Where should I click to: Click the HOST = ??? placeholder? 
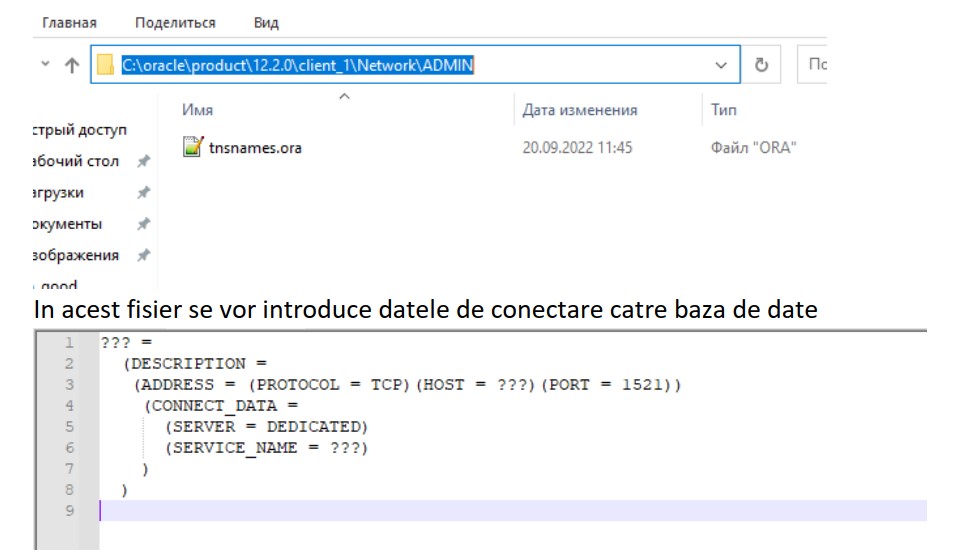click(x=475, y=385)
